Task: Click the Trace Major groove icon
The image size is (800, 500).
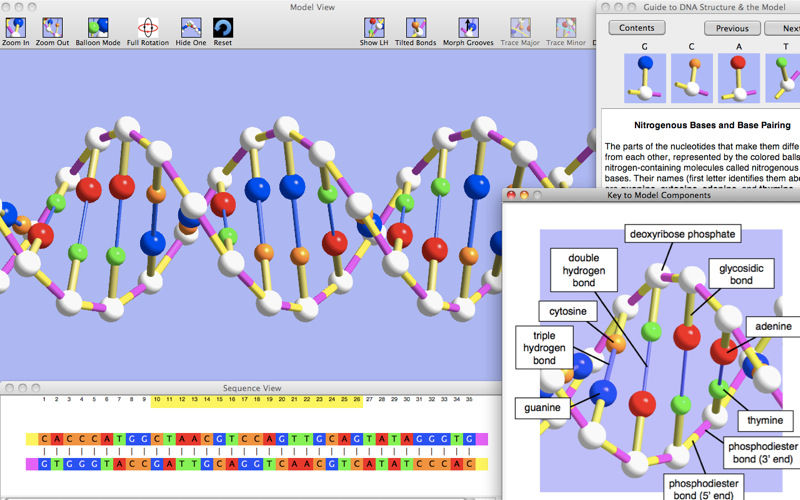Action: click(x=520, y=28)
